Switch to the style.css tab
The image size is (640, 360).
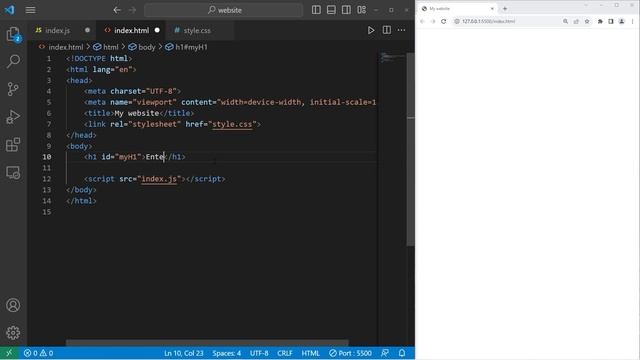197,31
